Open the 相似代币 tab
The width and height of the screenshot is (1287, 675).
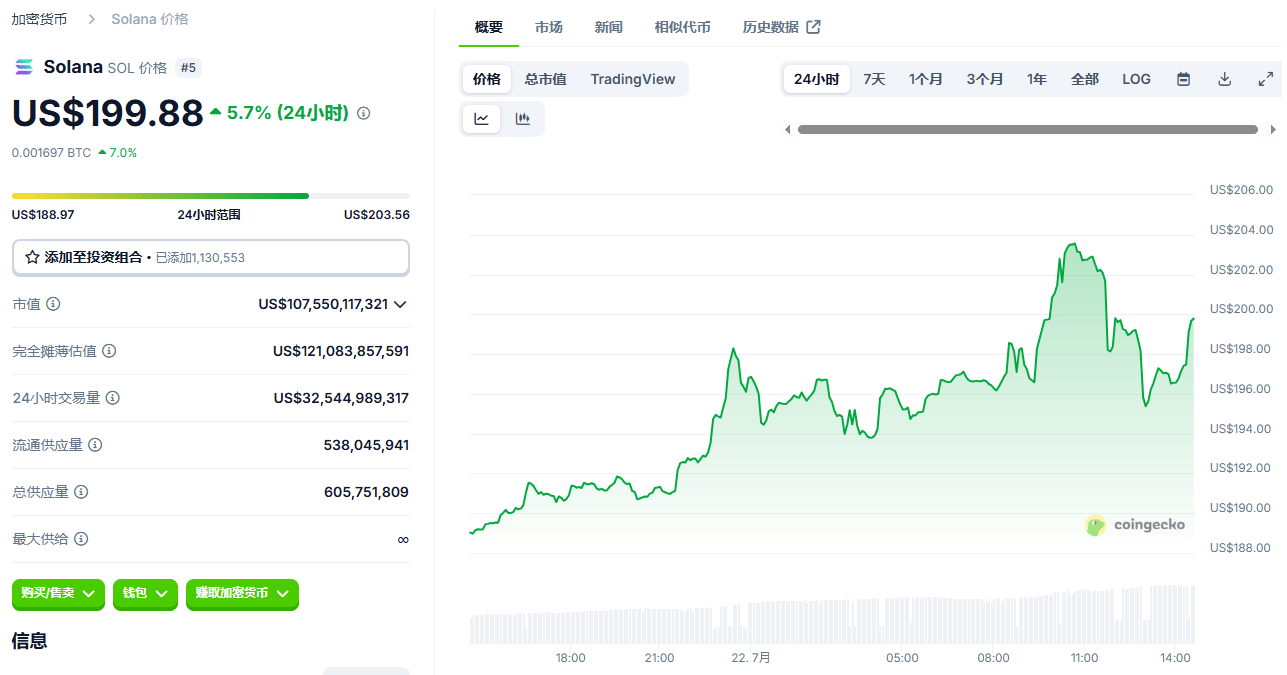[x=683, y=27]
